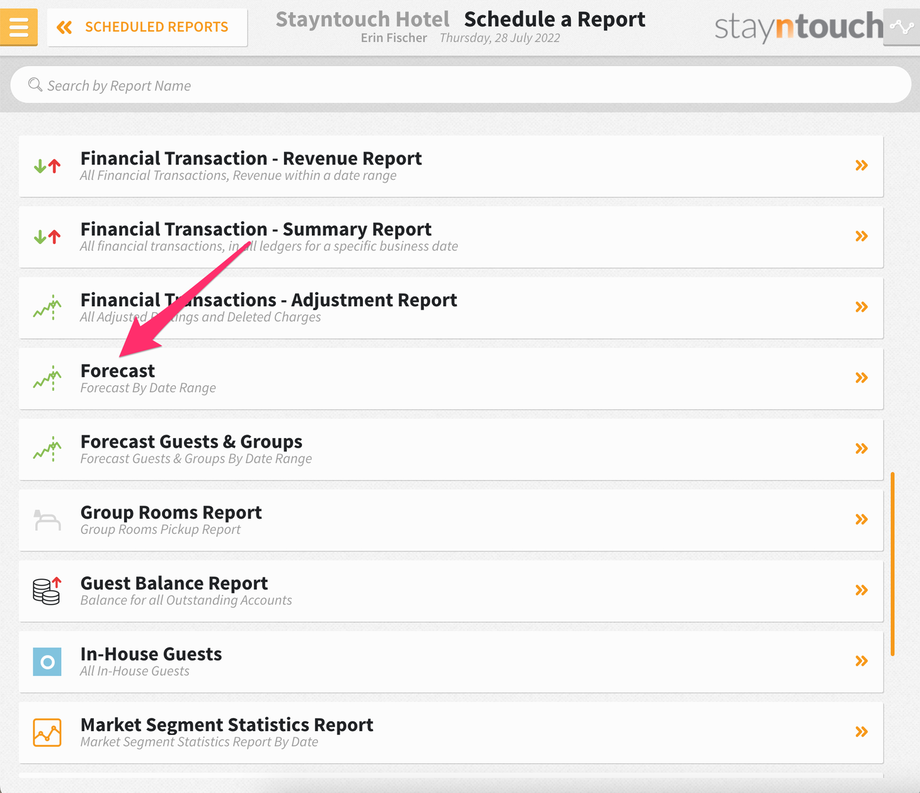The height and width of the screenshot is (793, 920).
Task: Open the orange hamburger menu
Action: coord(19,27)
